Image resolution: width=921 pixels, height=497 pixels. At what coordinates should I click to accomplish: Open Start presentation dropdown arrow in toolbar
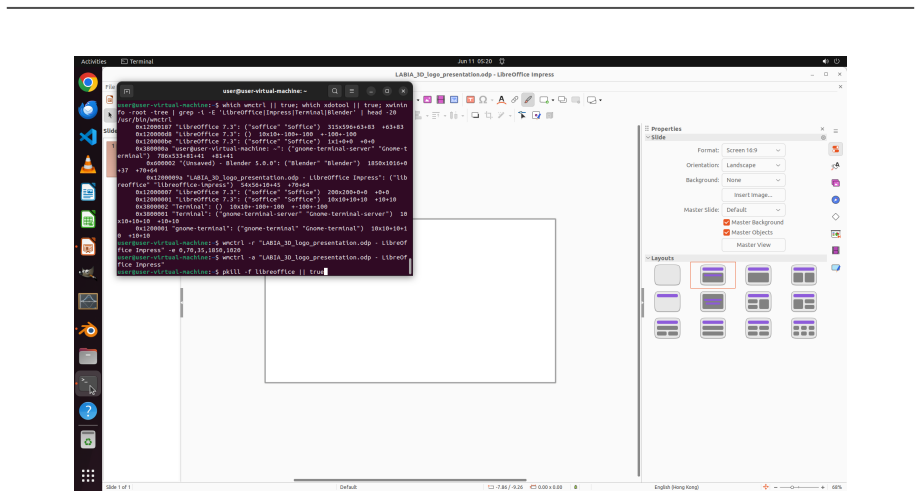[600, 100]
